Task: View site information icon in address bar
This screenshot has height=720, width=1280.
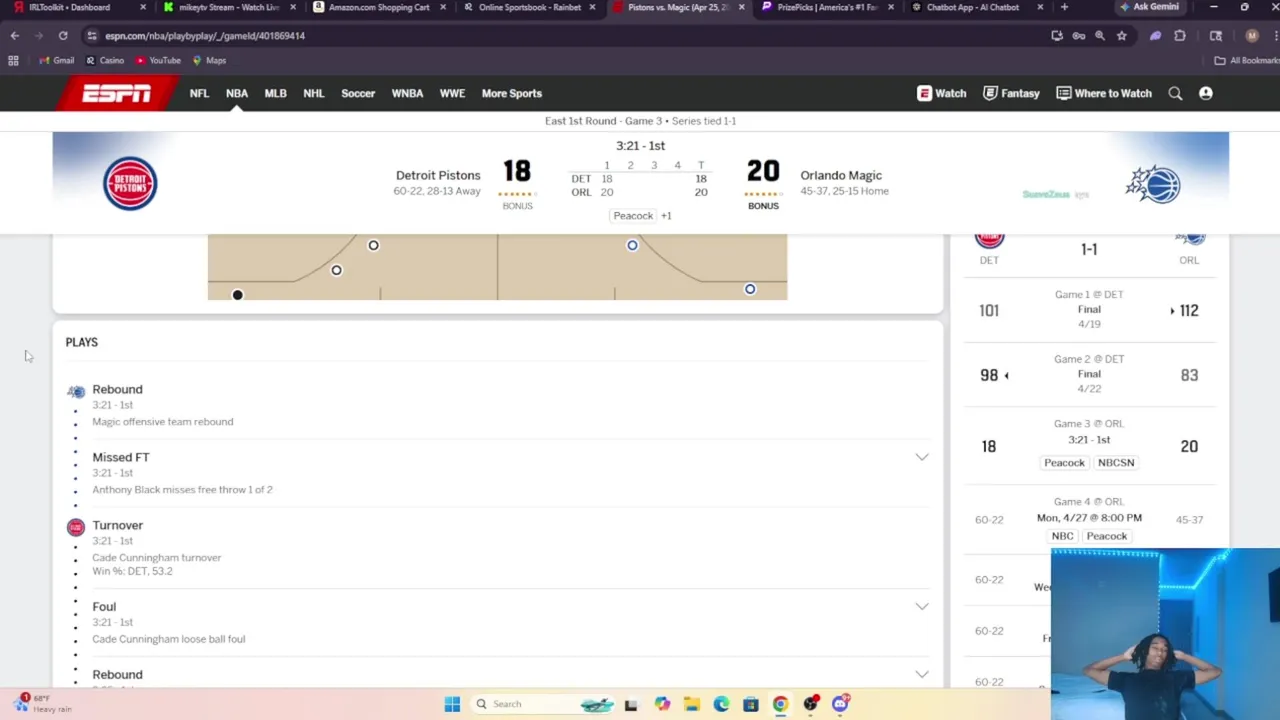Action: pyautogui.click(x=92, y=35)
